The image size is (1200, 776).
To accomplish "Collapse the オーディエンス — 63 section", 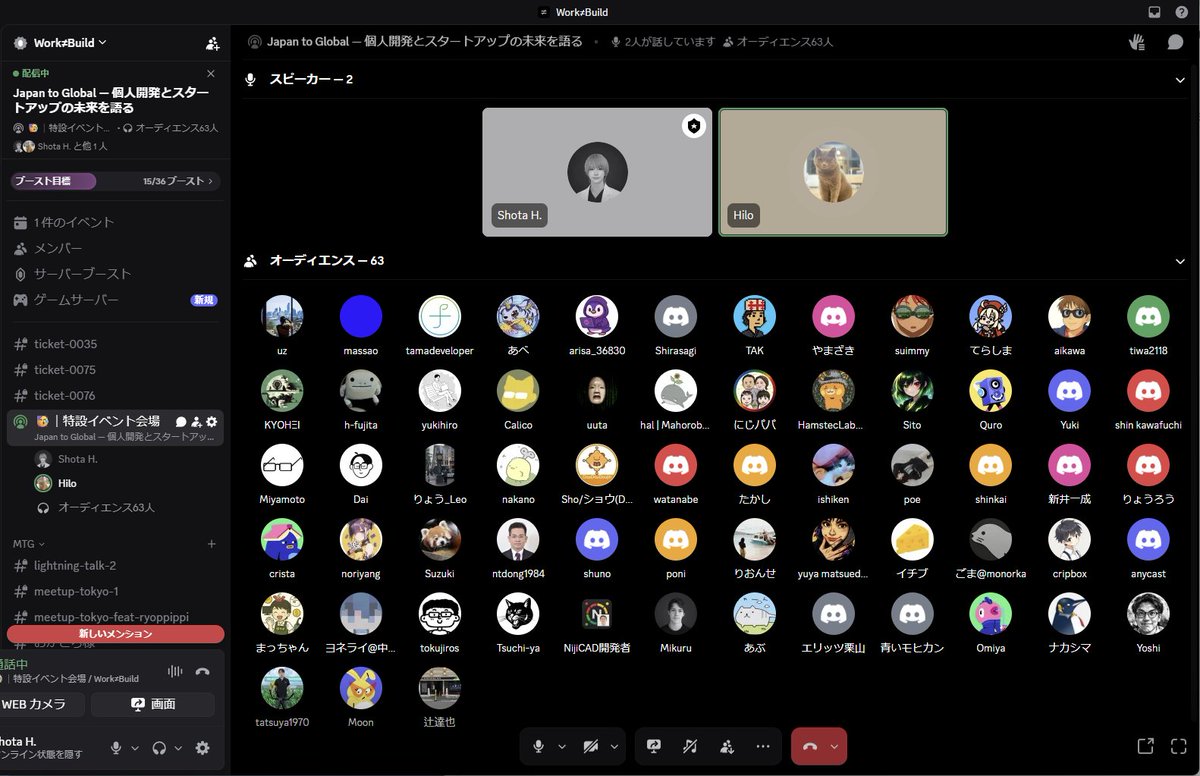I will coord(1178,260).
